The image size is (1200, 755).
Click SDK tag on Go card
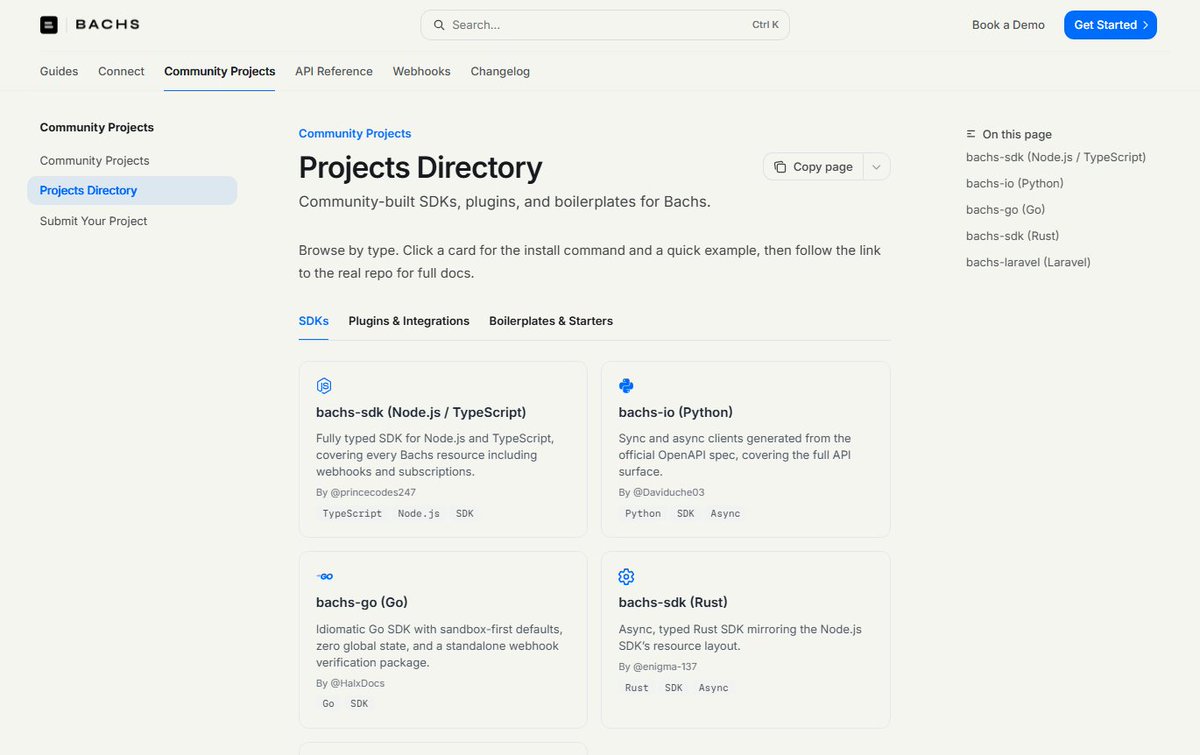360,703
